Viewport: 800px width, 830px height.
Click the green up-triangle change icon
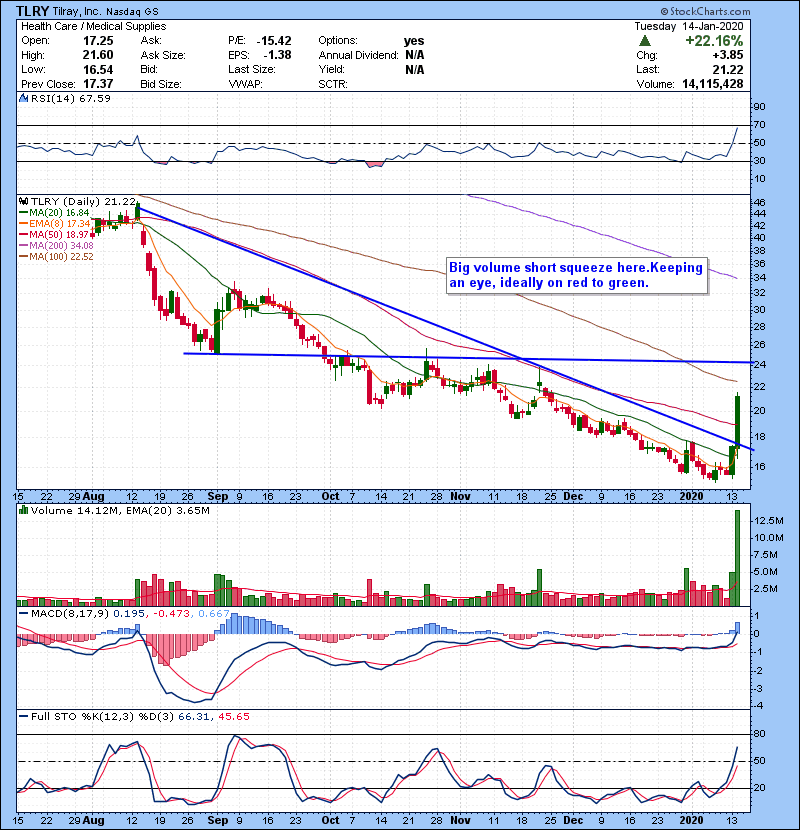tap(645, 40)
